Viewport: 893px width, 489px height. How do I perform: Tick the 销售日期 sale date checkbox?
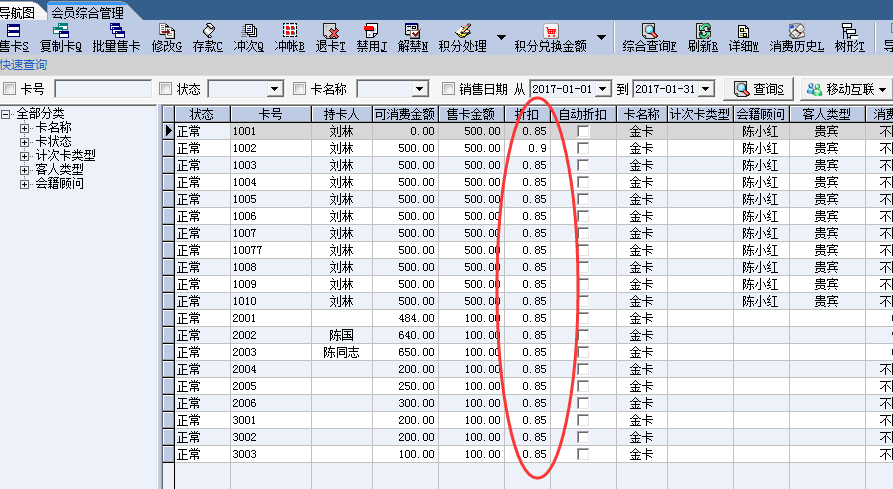click(448, 89)
